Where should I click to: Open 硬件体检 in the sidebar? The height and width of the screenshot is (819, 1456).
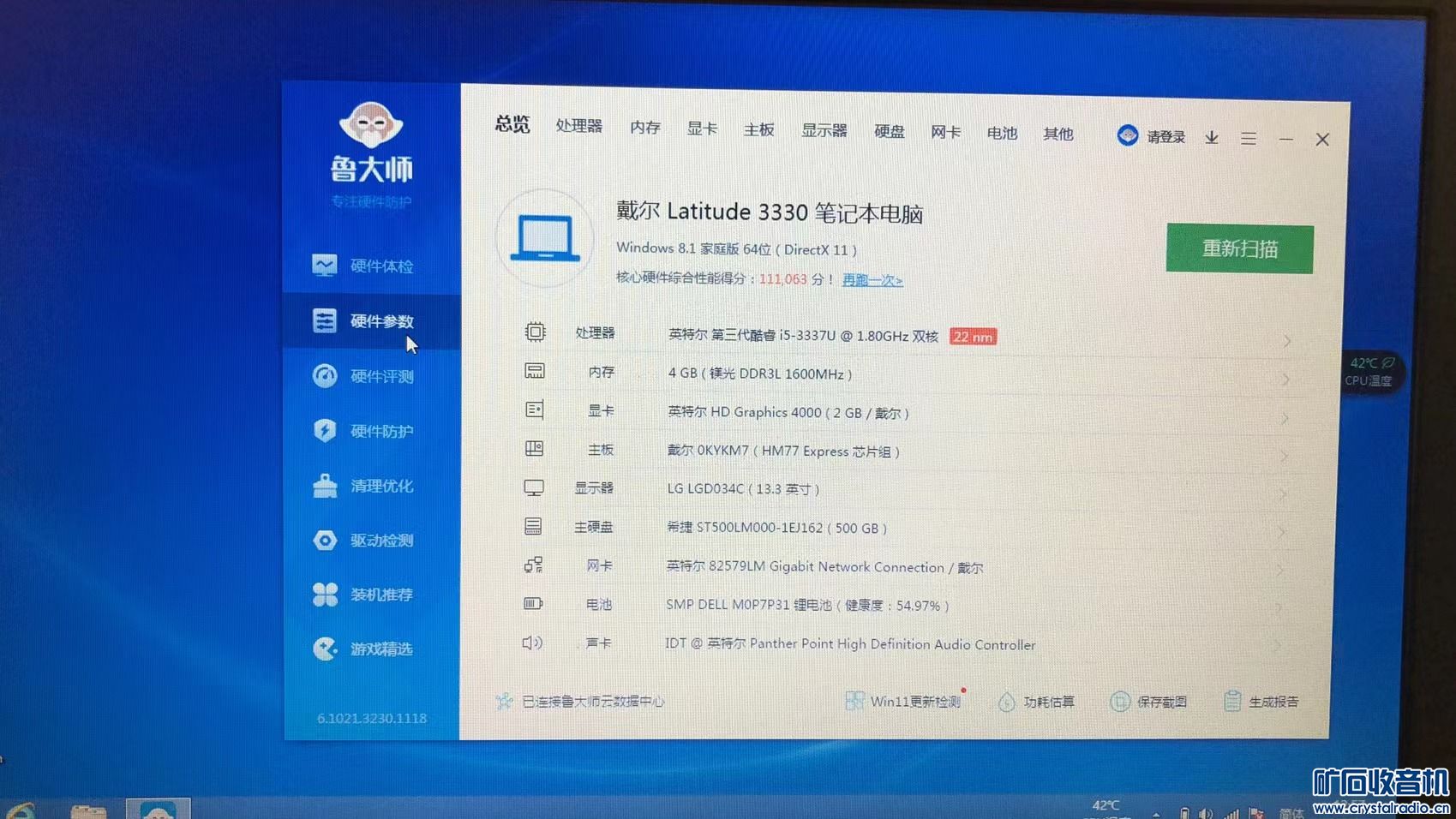(x=364, y=266)
